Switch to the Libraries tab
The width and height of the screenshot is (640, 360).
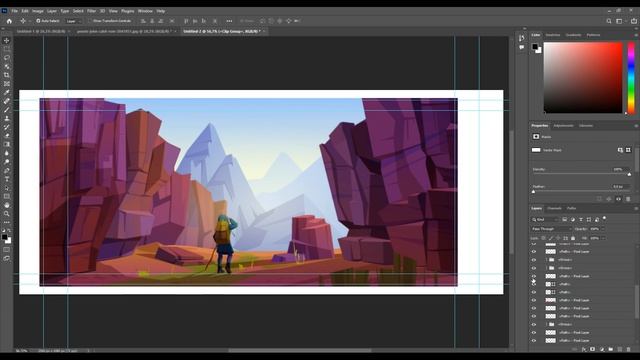pyautogui.click(x=586, y=126)
